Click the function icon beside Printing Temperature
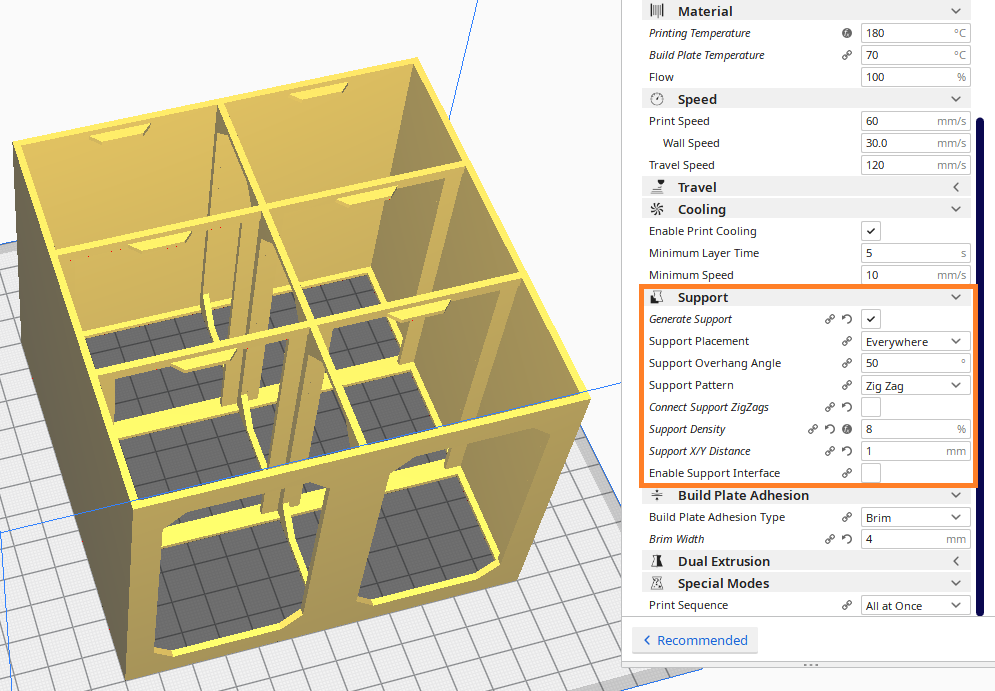Image resolution: width=995 pixels, height=691 pixels. pyautogui.click(x=847, y=33)
